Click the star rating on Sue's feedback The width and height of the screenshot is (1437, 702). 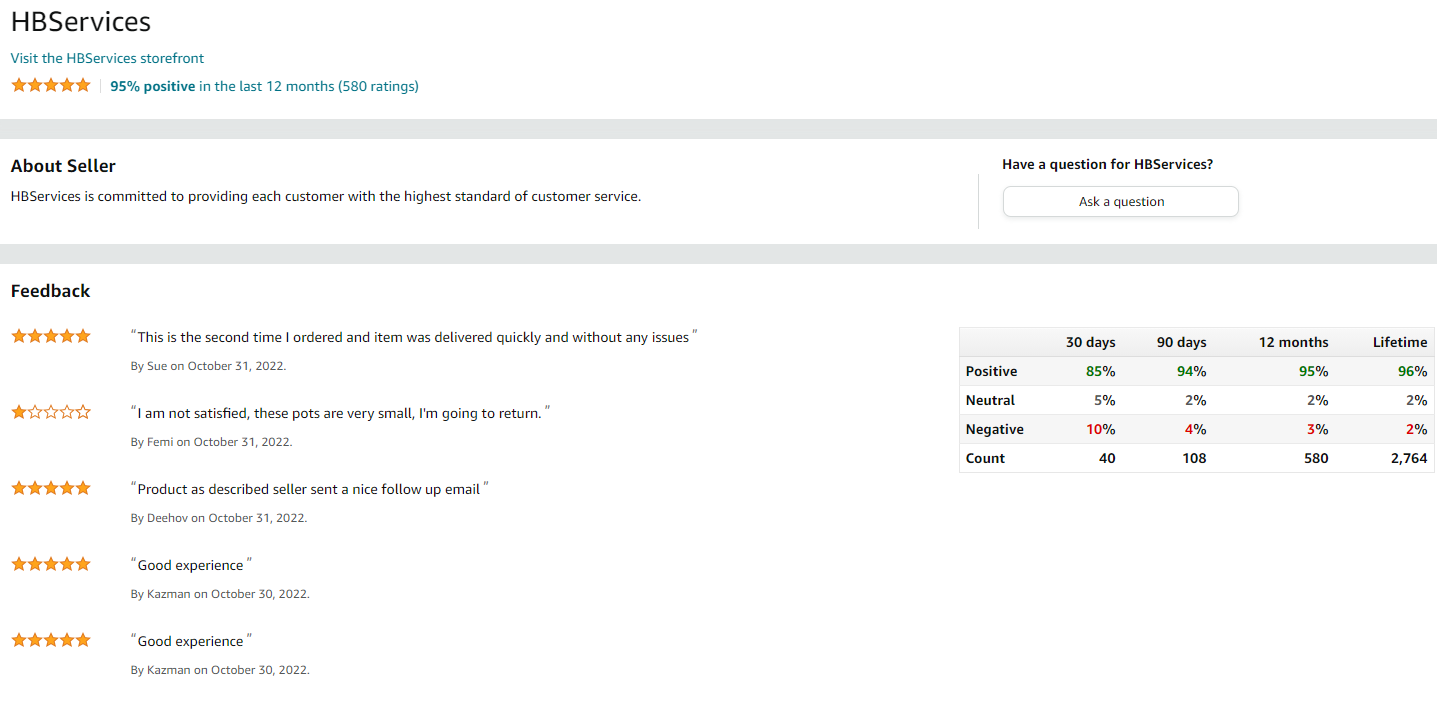[x=51, y=336]
